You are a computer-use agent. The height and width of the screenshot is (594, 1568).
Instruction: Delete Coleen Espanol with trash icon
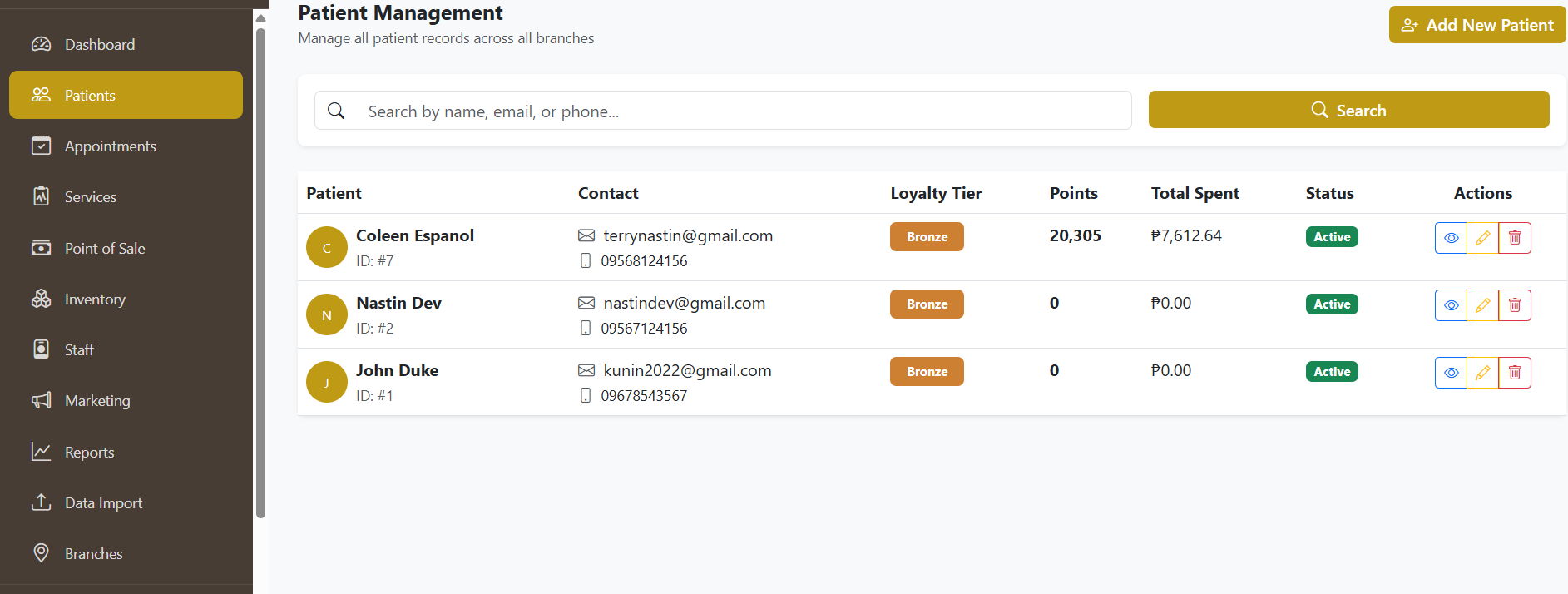(1515, 238)
